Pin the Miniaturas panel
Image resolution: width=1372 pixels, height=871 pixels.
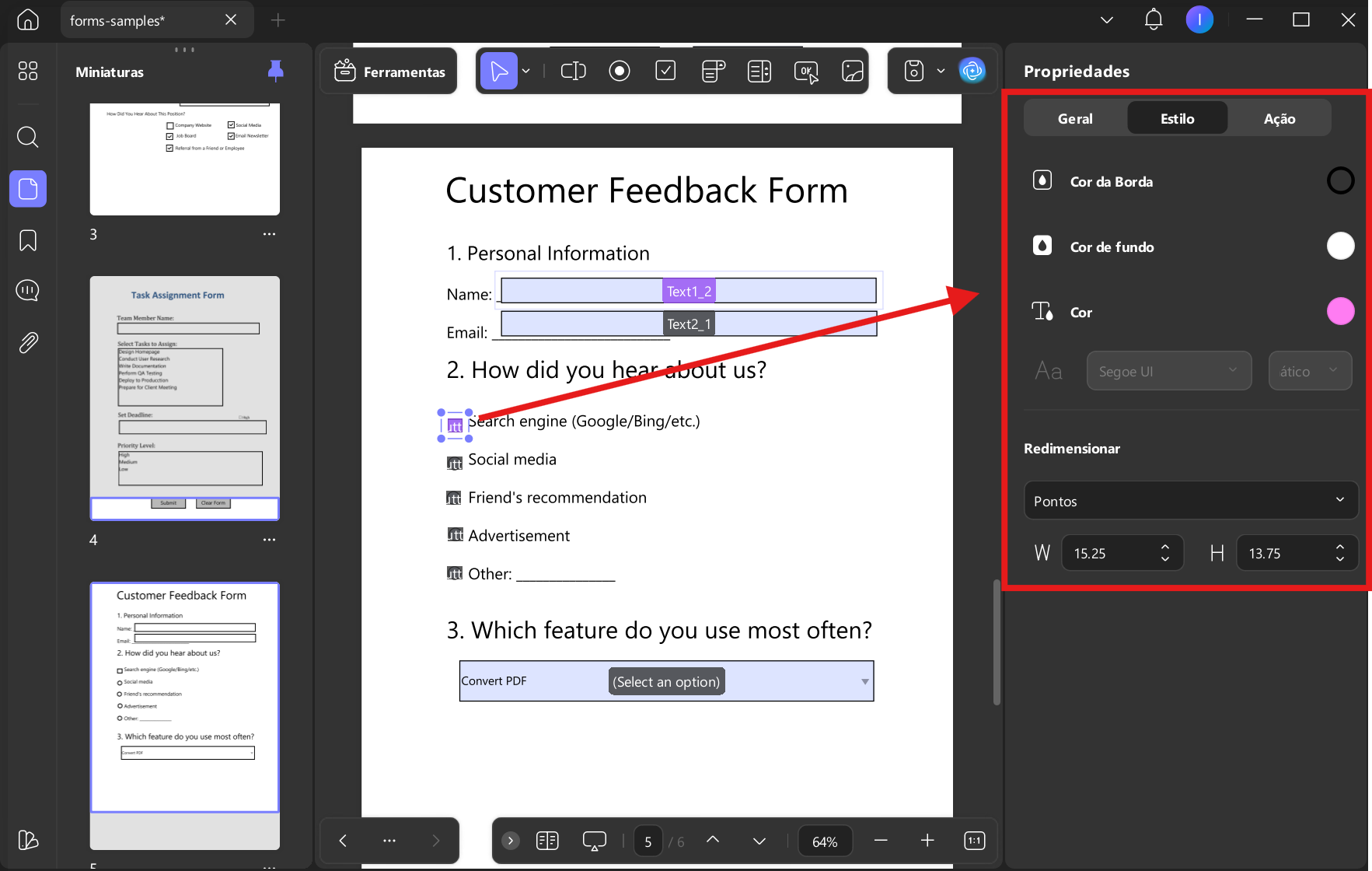coord(276,71)
